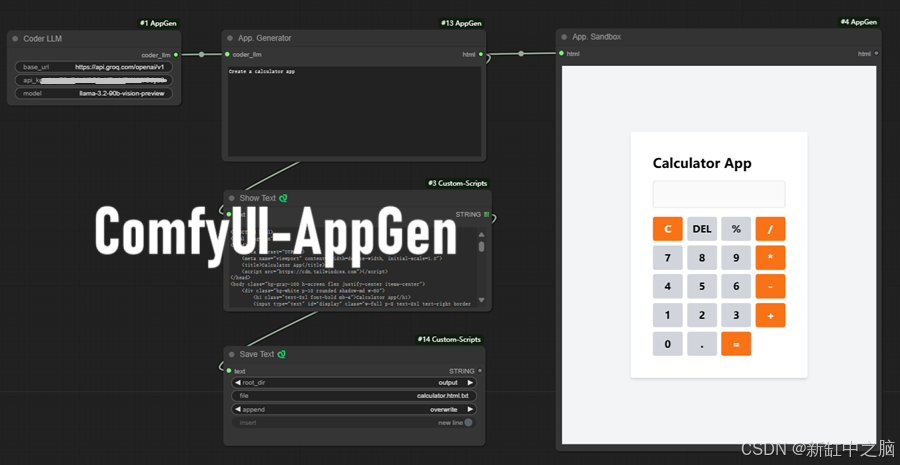Click the calculator equals = button
The image size is (900, 465).
tap(736, 344)
